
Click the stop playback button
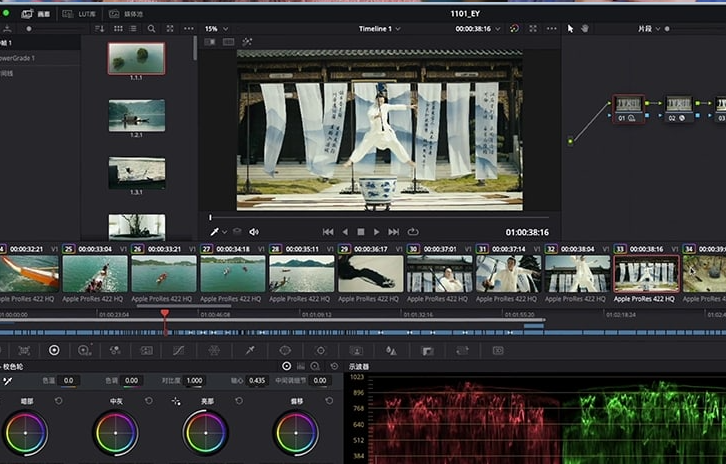pyautogui.click(x=361, y=232)
